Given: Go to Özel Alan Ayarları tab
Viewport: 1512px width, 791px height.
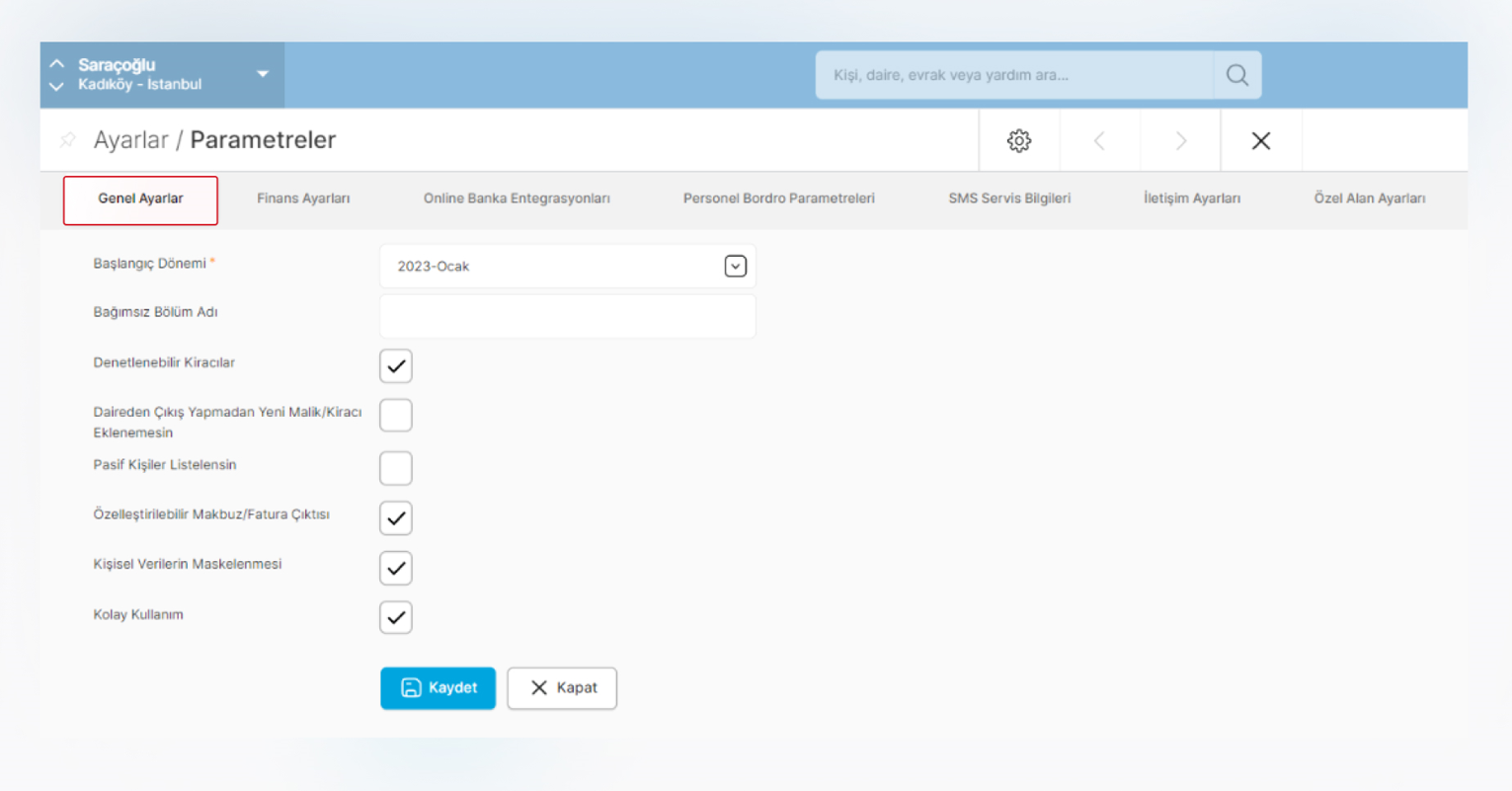Looking at the screenshot, I should tap(1369, 198).
